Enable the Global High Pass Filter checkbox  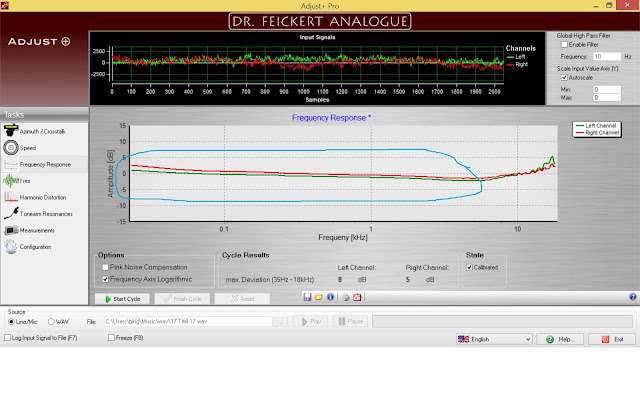tap(564, 44)
